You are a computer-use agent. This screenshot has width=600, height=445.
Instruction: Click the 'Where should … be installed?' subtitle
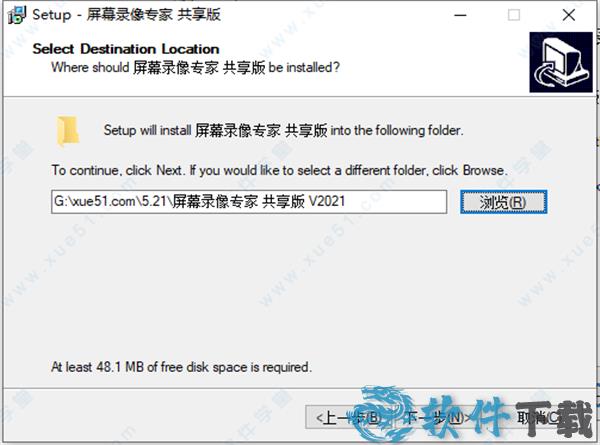coord(196,67)
